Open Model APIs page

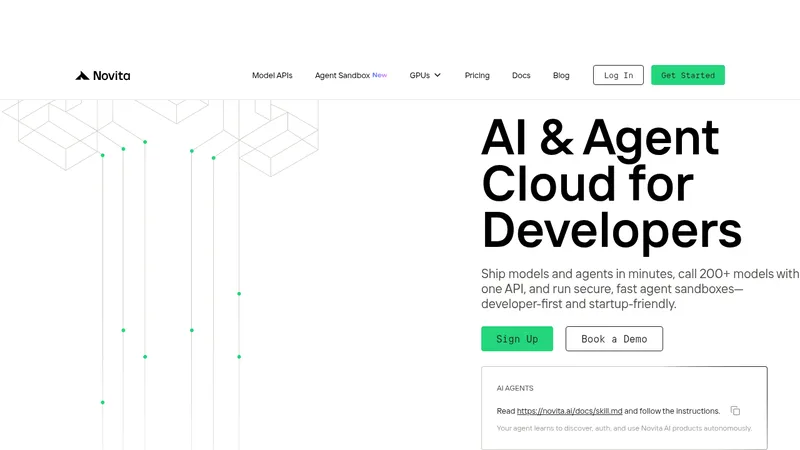272,75
